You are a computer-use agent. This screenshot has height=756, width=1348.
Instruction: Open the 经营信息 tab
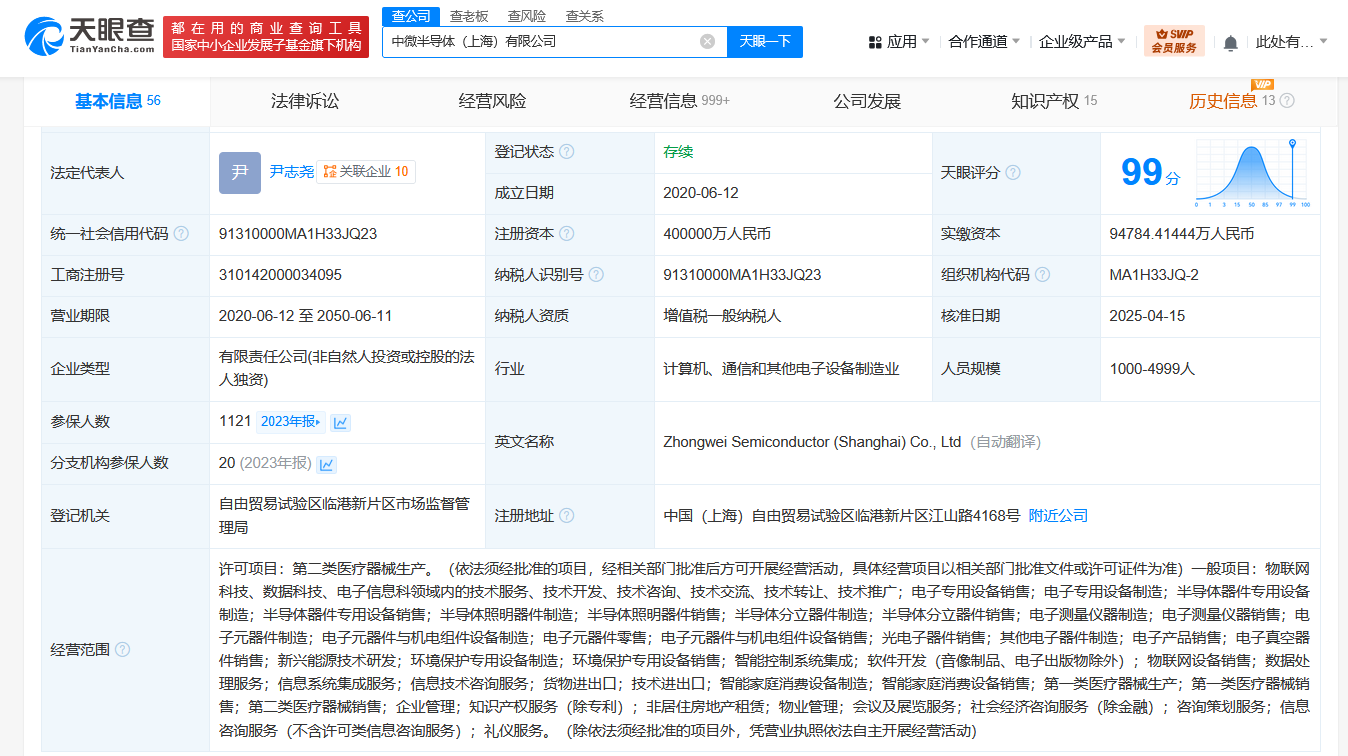680,101
